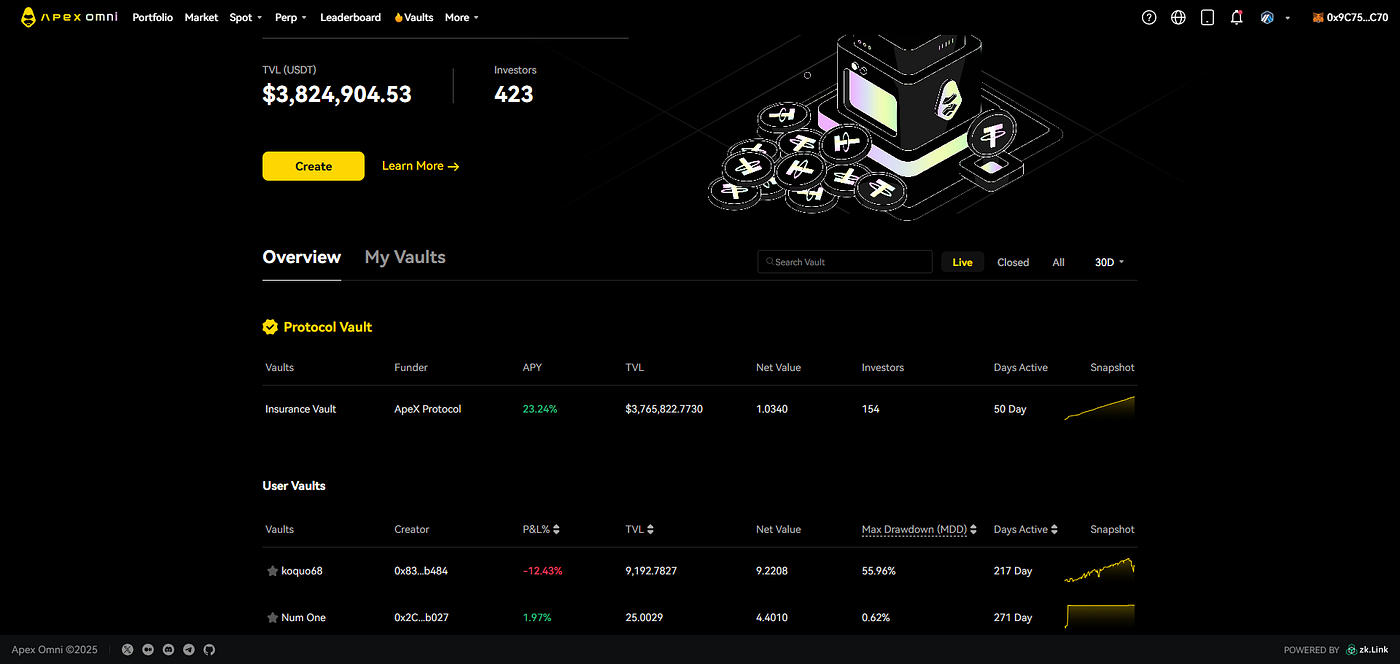Expand the Perp menu dropdown
This screenshot has width=1400, height=664.
click(x=290, y=17)
